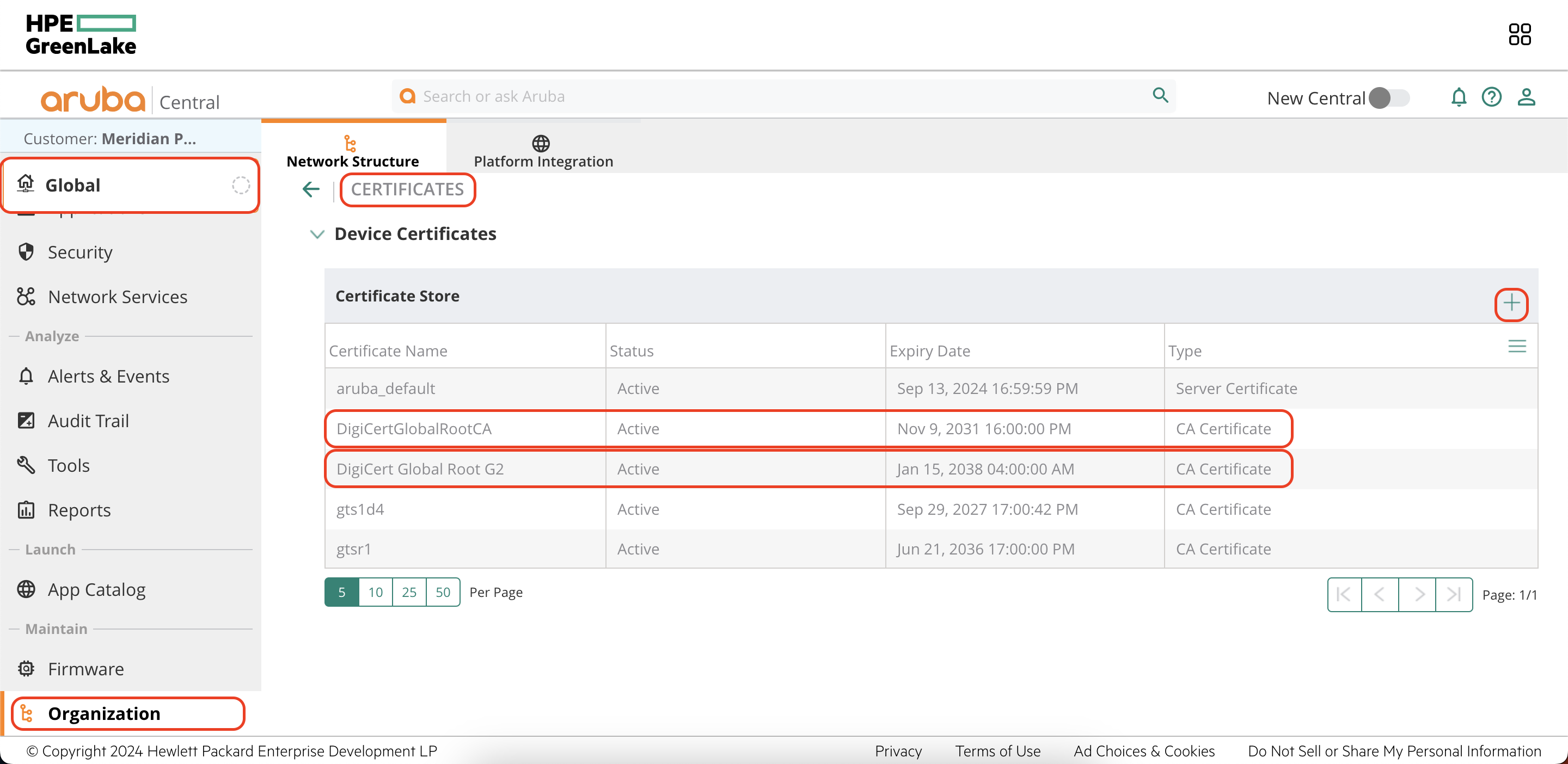Viewport: 1568px width, 764px height.
Task: Click the back arrow beside CERTIFICATES
Action: [310, 190]
